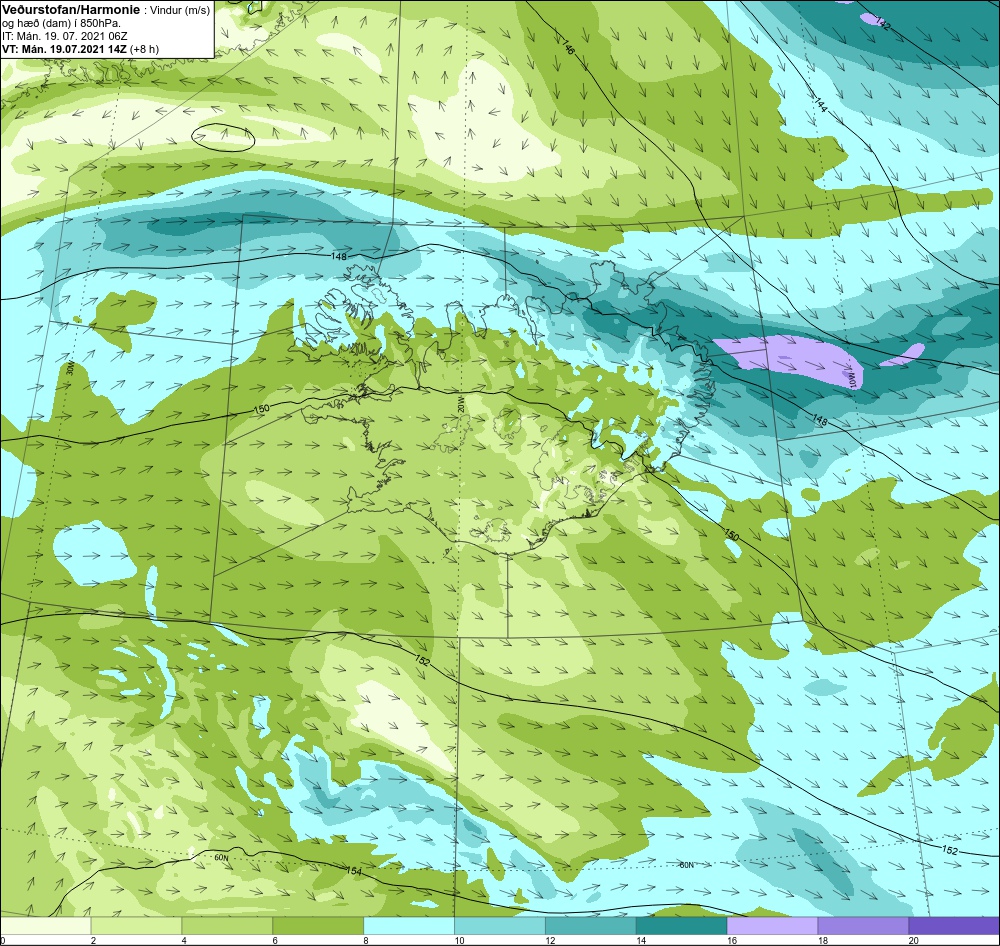Select the 10–12 m/s legend swatch
1000x946 pixels.
[x=500, y=926]
